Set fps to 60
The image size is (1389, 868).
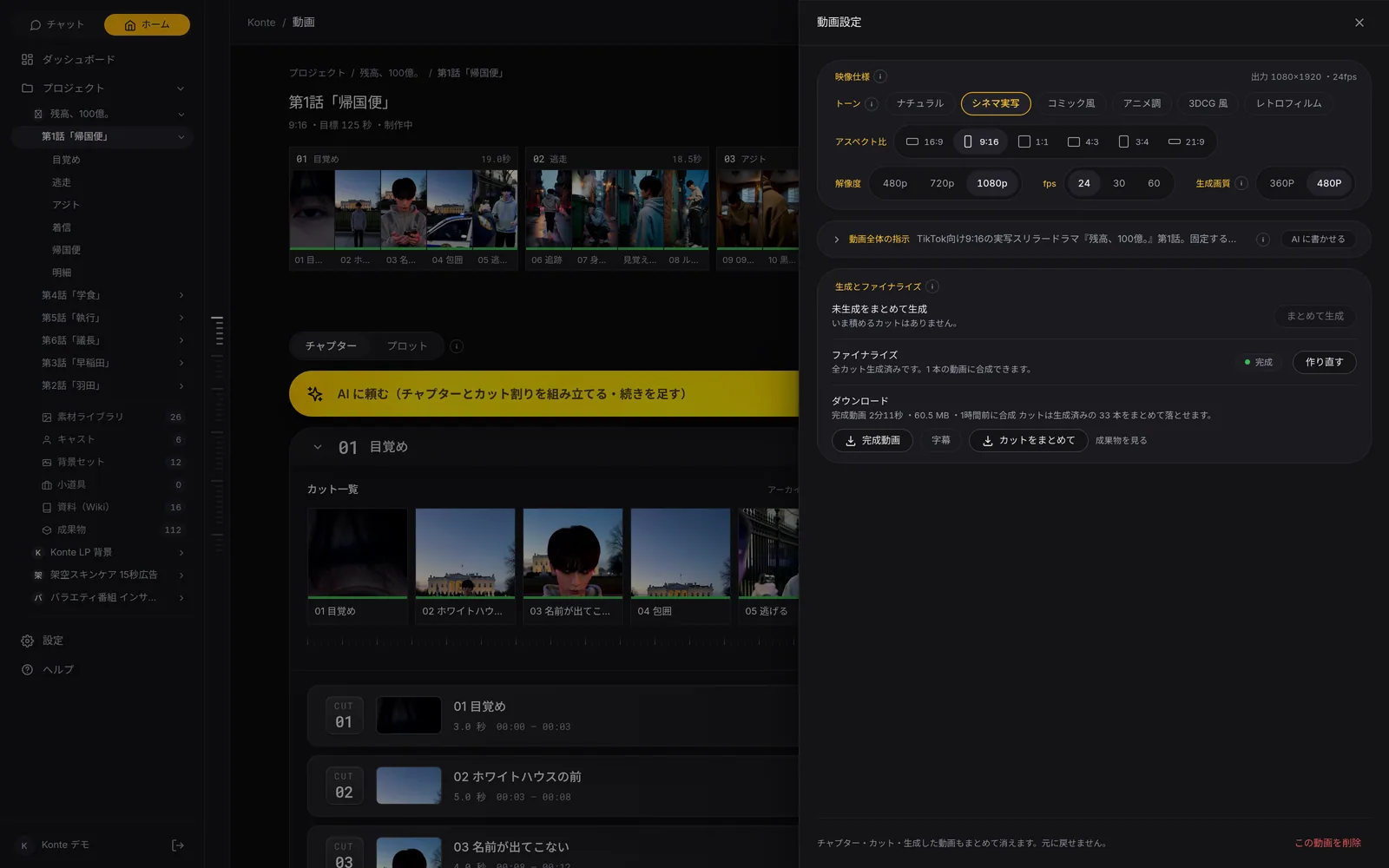tap(1154, 183)
